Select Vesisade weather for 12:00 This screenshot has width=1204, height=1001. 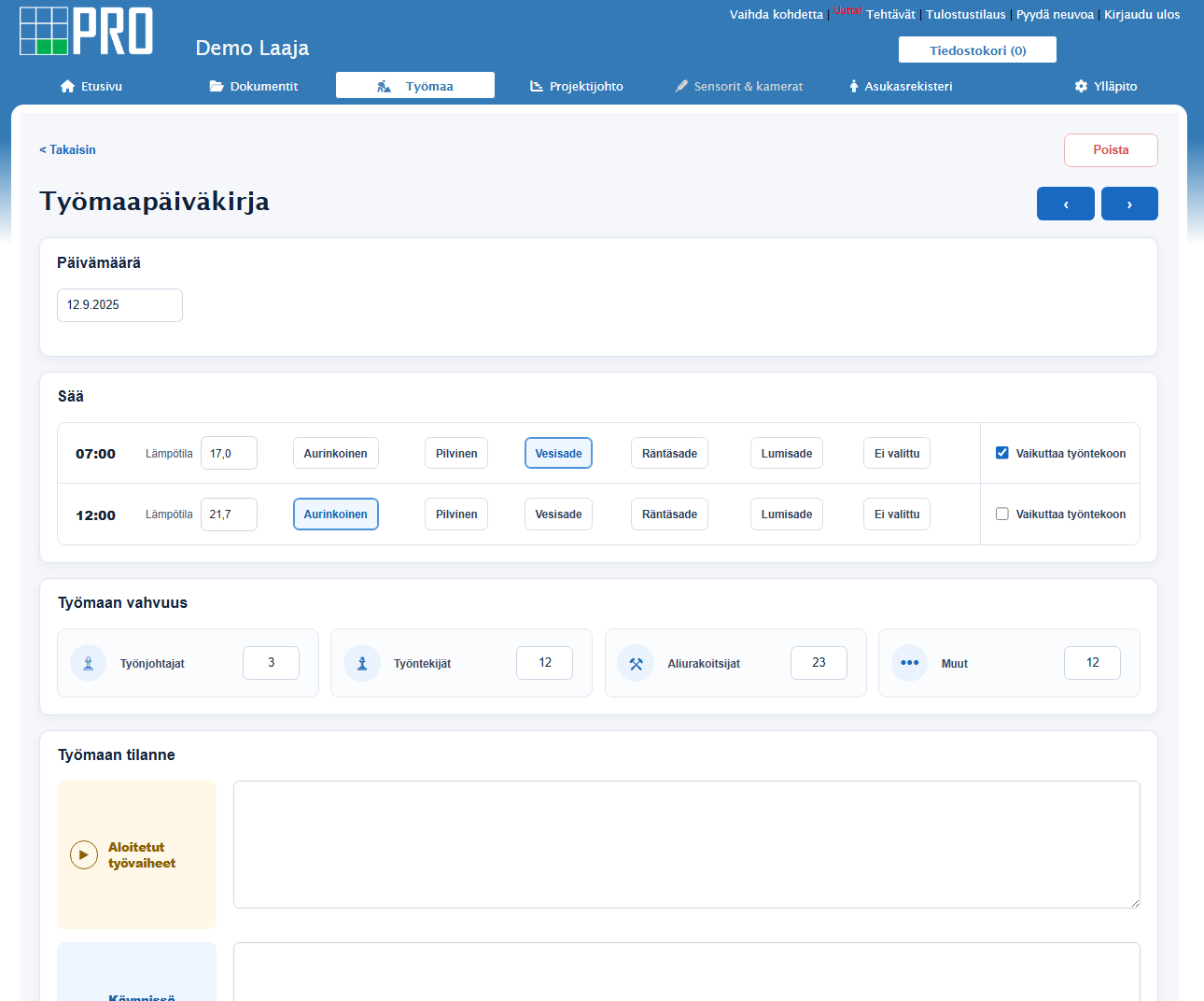[x=558, y=514]
